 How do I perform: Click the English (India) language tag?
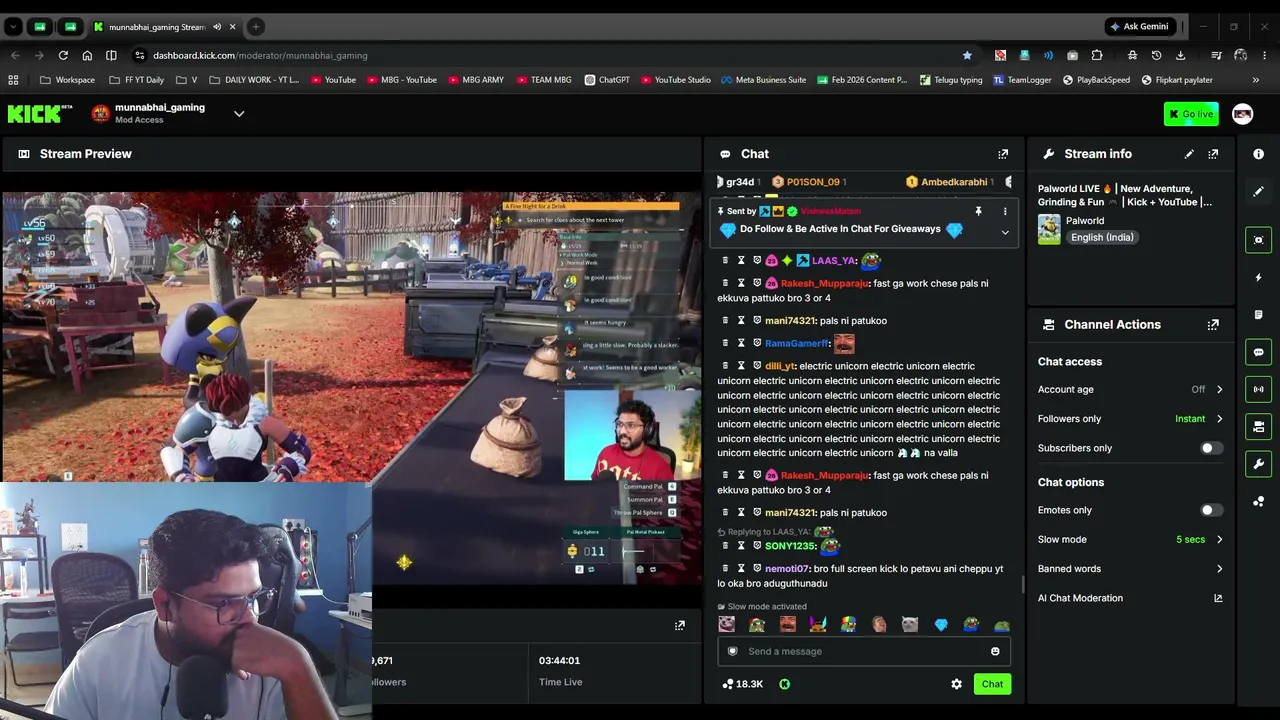pos(1102,238)
